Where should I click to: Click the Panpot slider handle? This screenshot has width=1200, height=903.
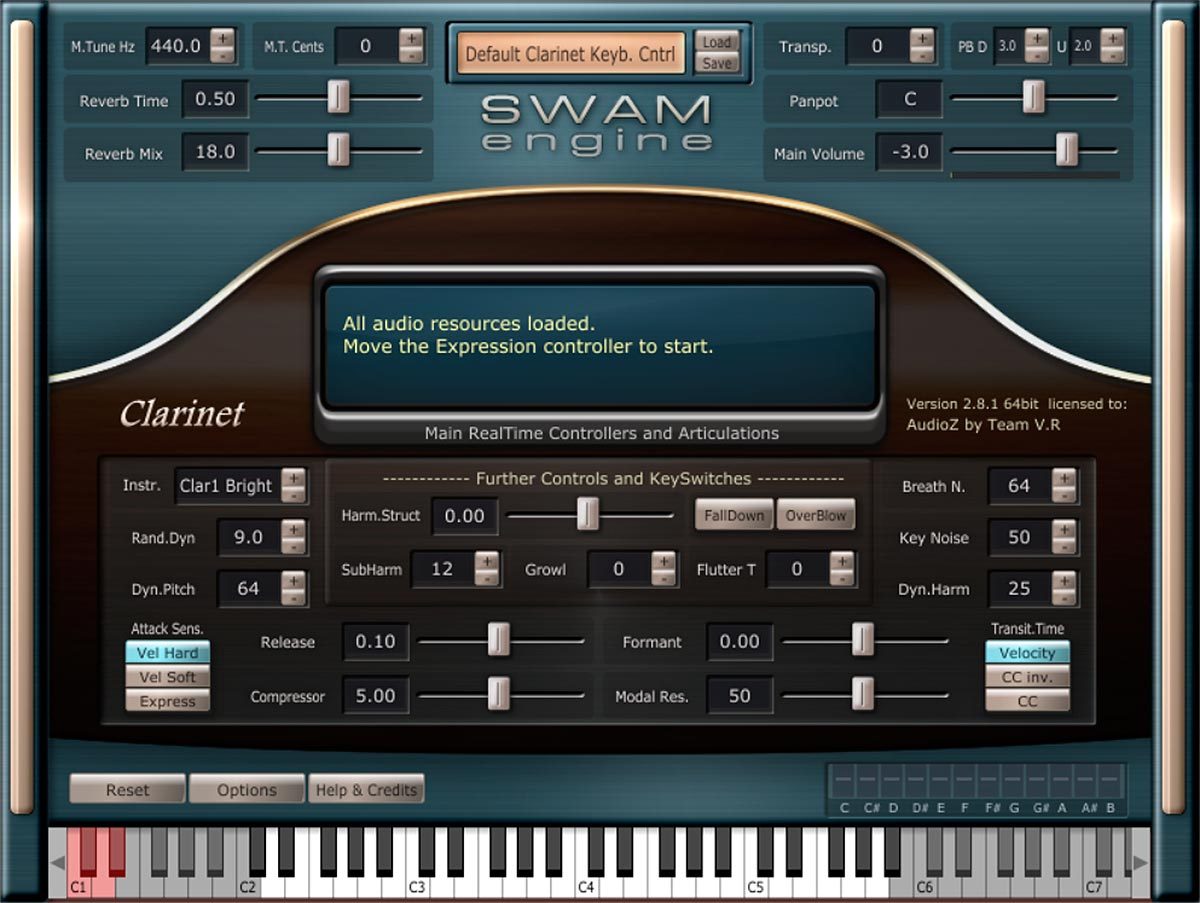(1033, 97)
